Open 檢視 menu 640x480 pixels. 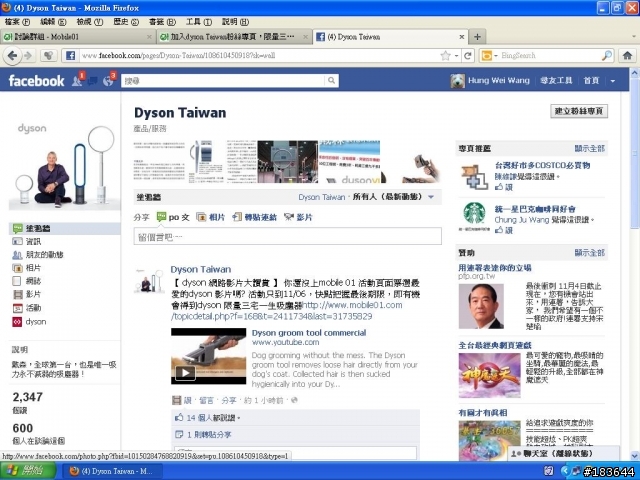(90, 22)
